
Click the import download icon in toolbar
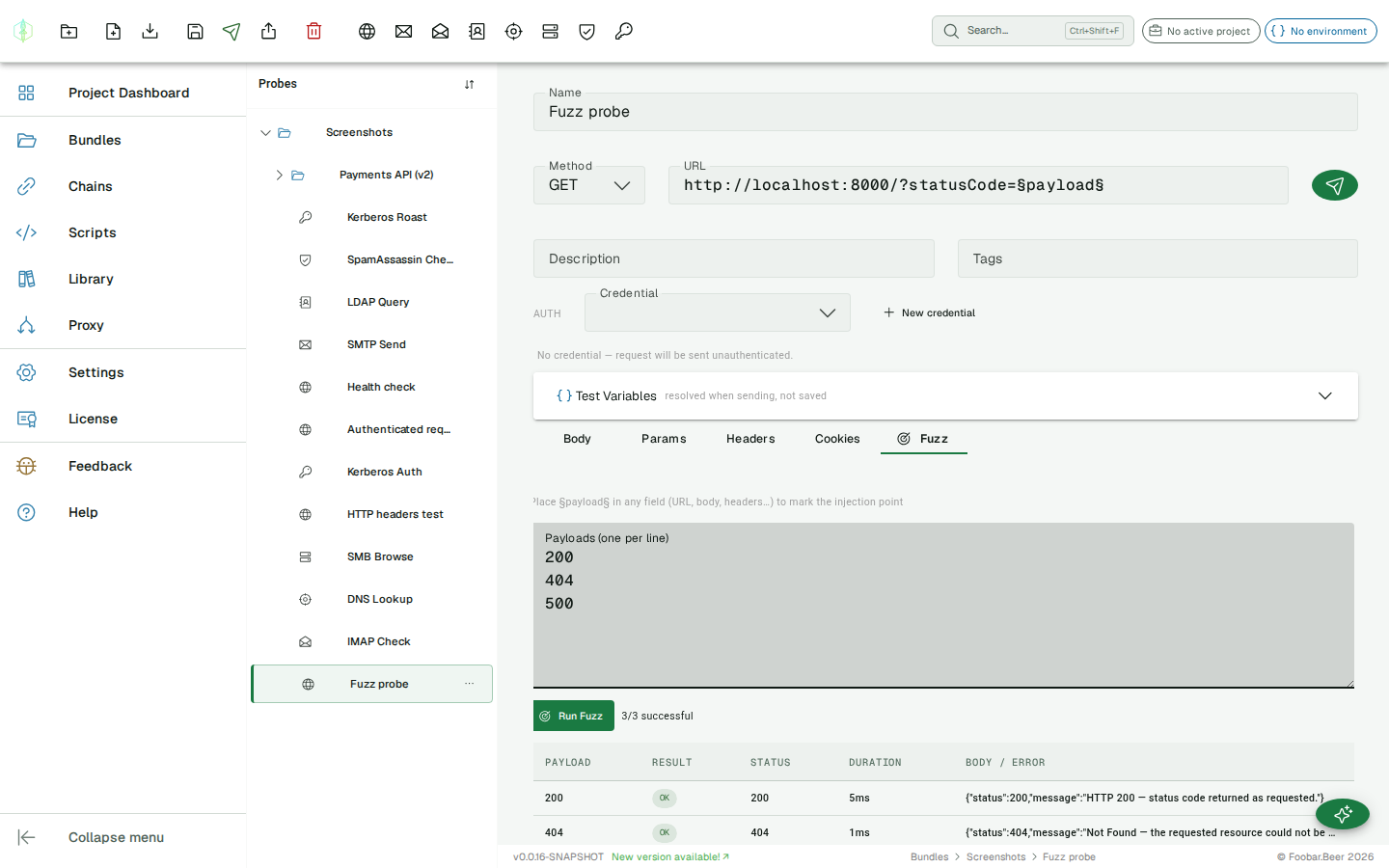(x=150, y=31)
